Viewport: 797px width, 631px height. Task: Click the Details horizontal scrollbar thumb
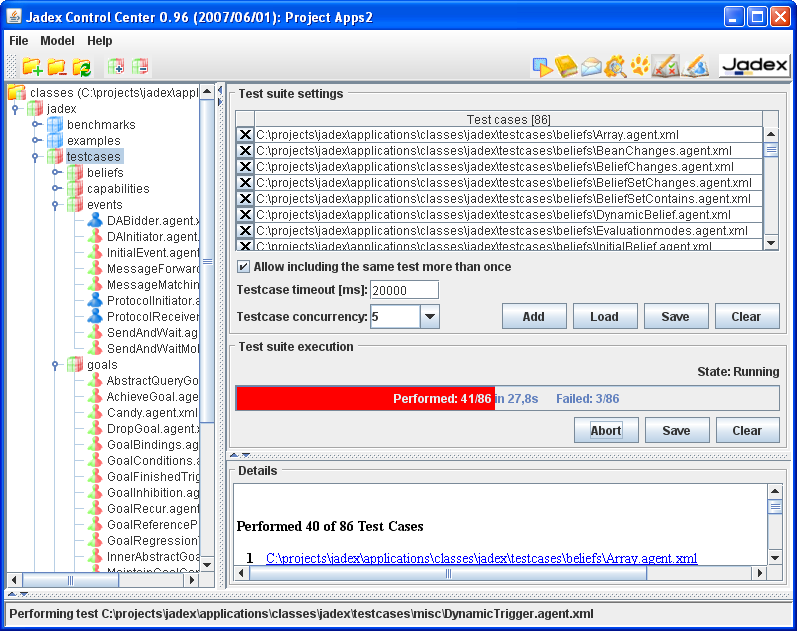click(448, 573)
